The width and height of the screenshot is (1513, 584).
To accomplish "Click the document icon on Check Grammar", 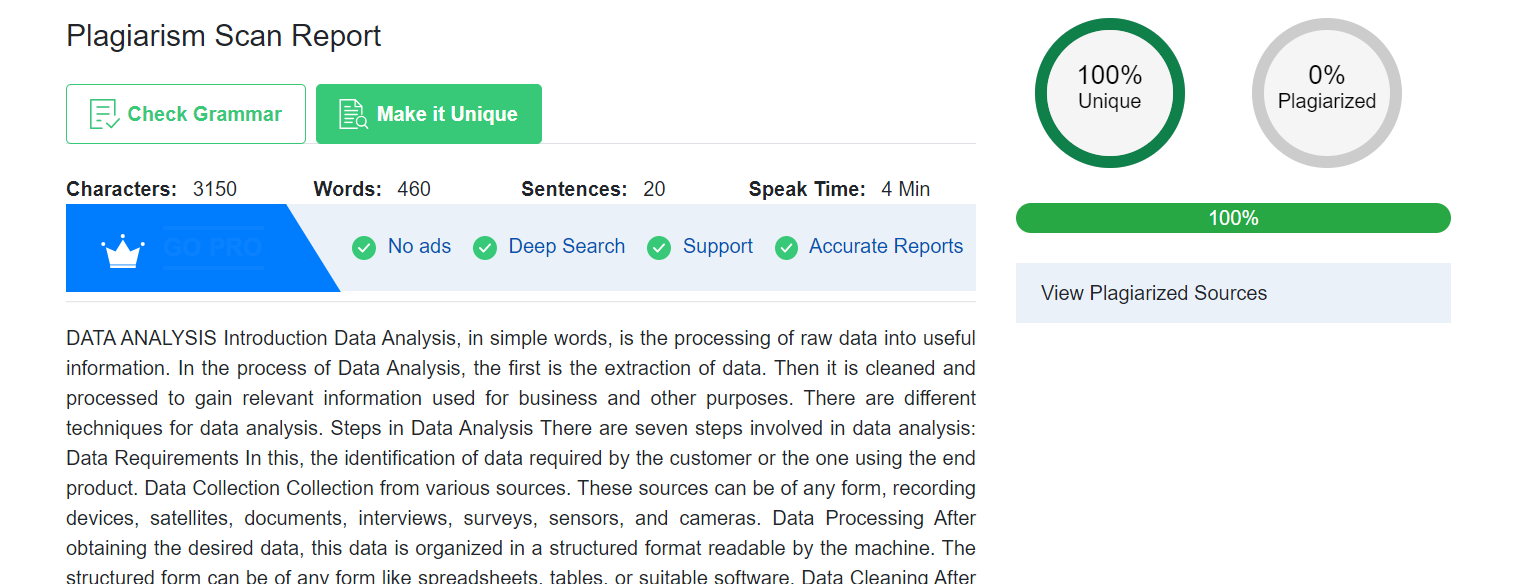I will click(x=104, y=114).
